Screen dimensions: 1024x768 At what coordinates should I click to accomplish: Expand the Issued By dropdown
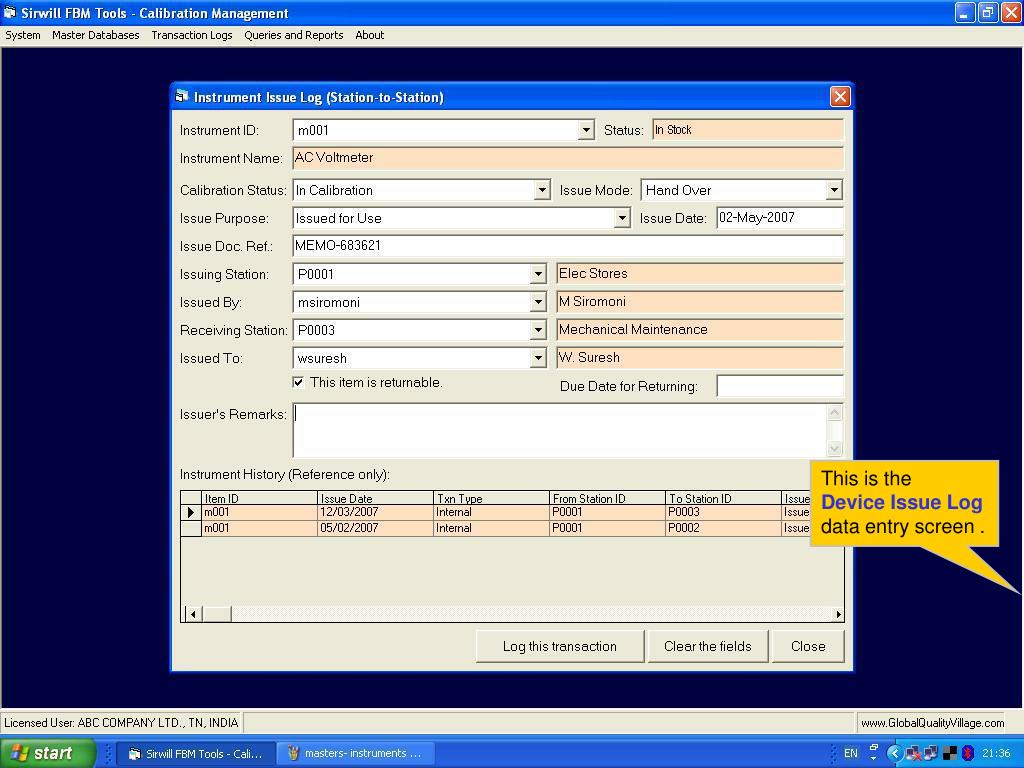tap(537, 302)
